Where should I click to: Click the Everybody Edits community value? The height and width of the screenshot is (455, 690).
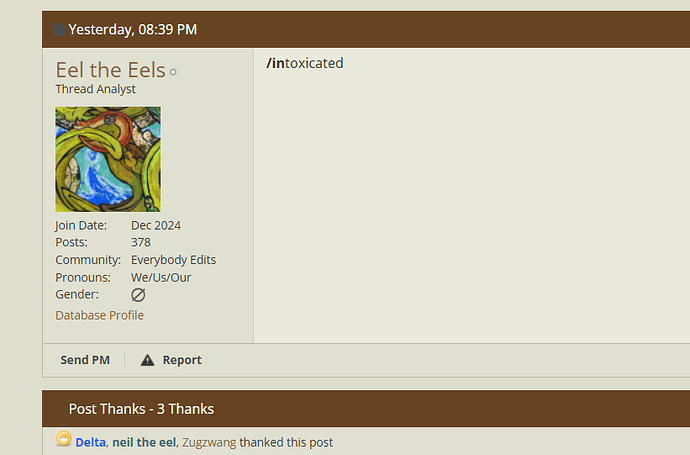click(x=173, y=260)
